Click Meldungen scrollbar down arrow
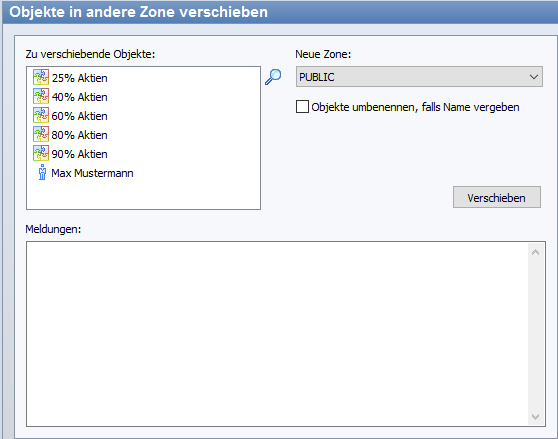 535,417
